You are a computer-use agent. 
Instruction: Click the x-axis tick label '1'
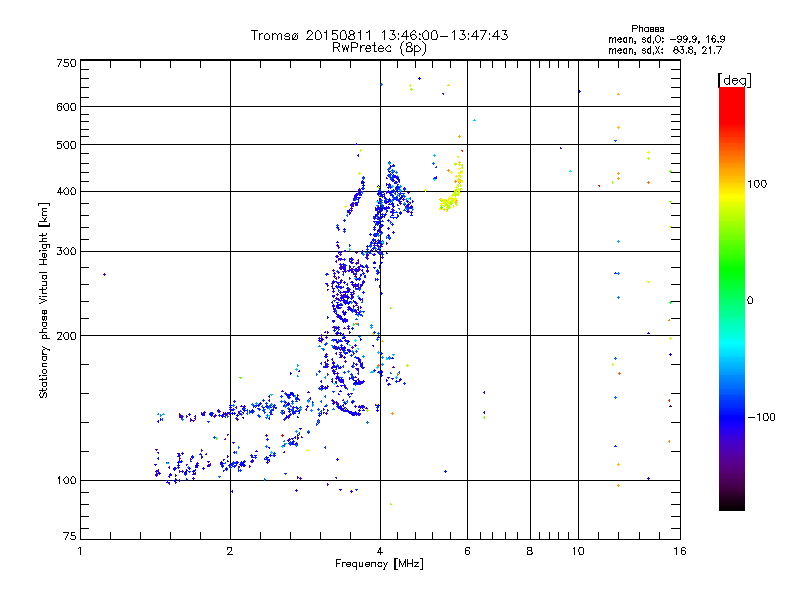click(80, 551)
